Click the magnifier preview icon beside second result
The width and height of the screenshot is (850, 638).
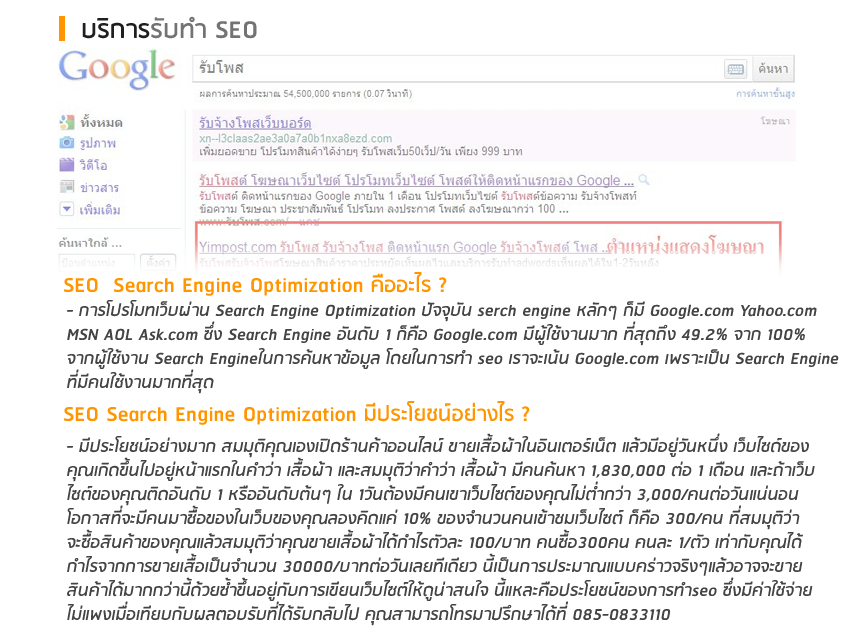pos(644,179)
